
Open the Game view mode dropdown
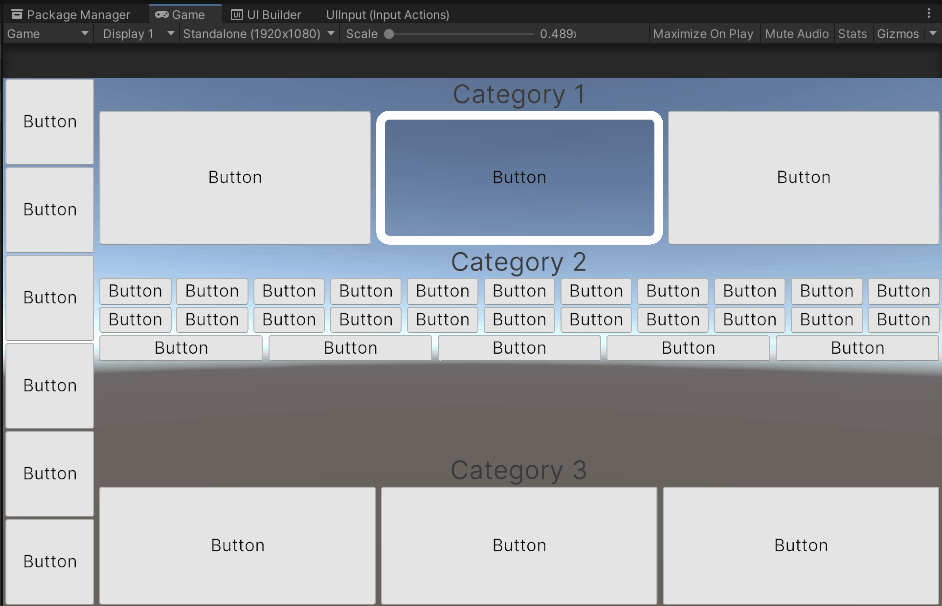[45, 33]
